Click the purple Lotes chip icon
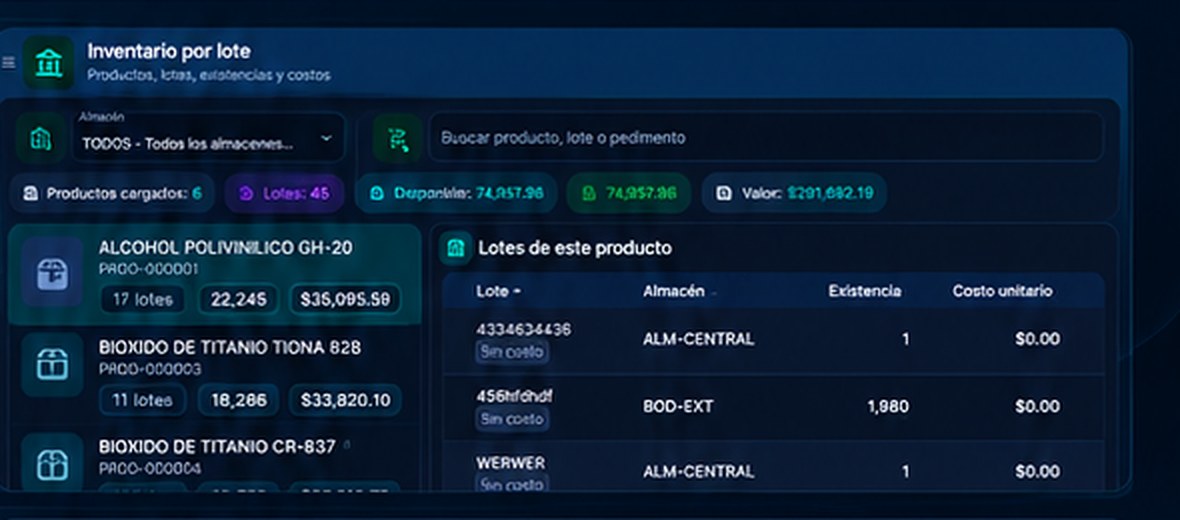The height and width of the screenshot is (520, 1180). 246,194
